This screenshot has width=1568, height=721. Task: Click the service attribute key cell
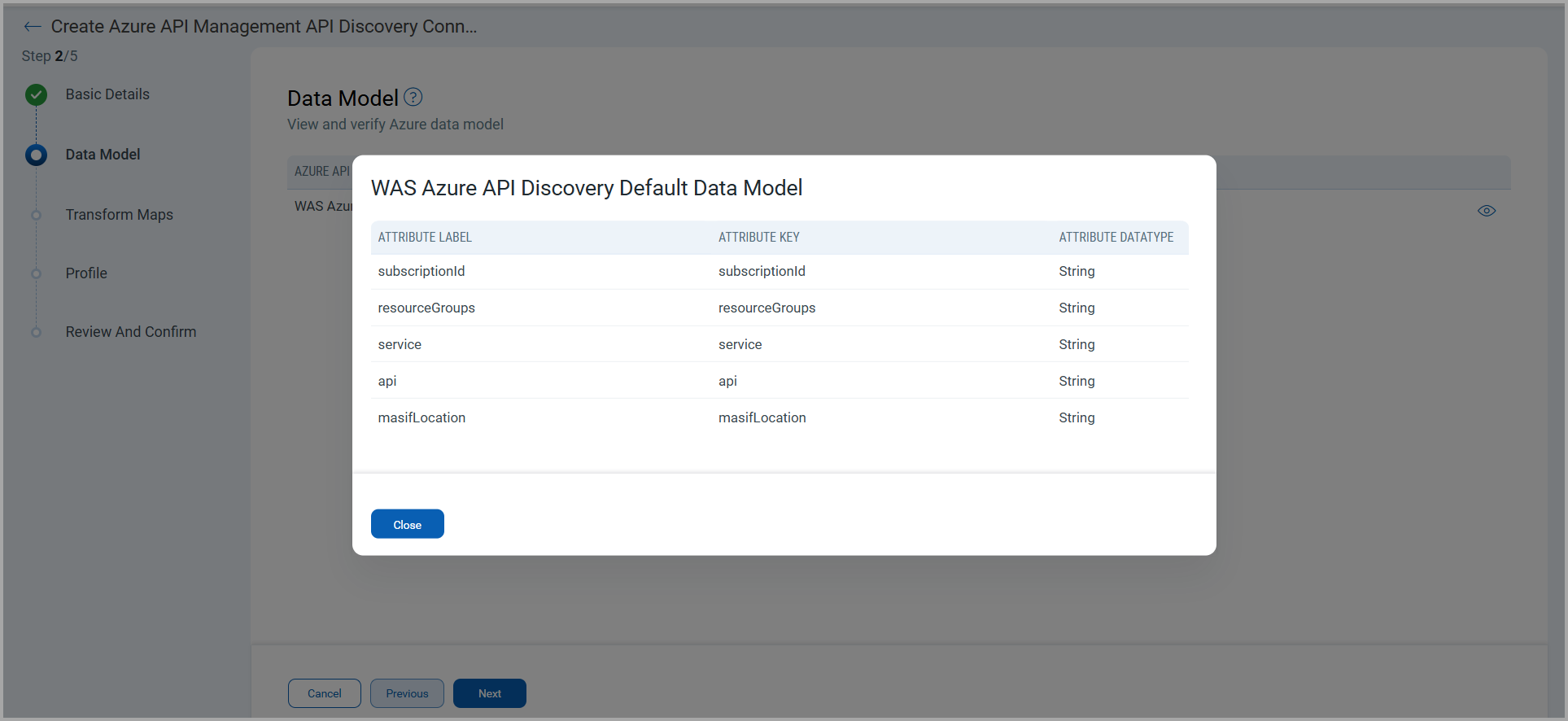(740, 345)
